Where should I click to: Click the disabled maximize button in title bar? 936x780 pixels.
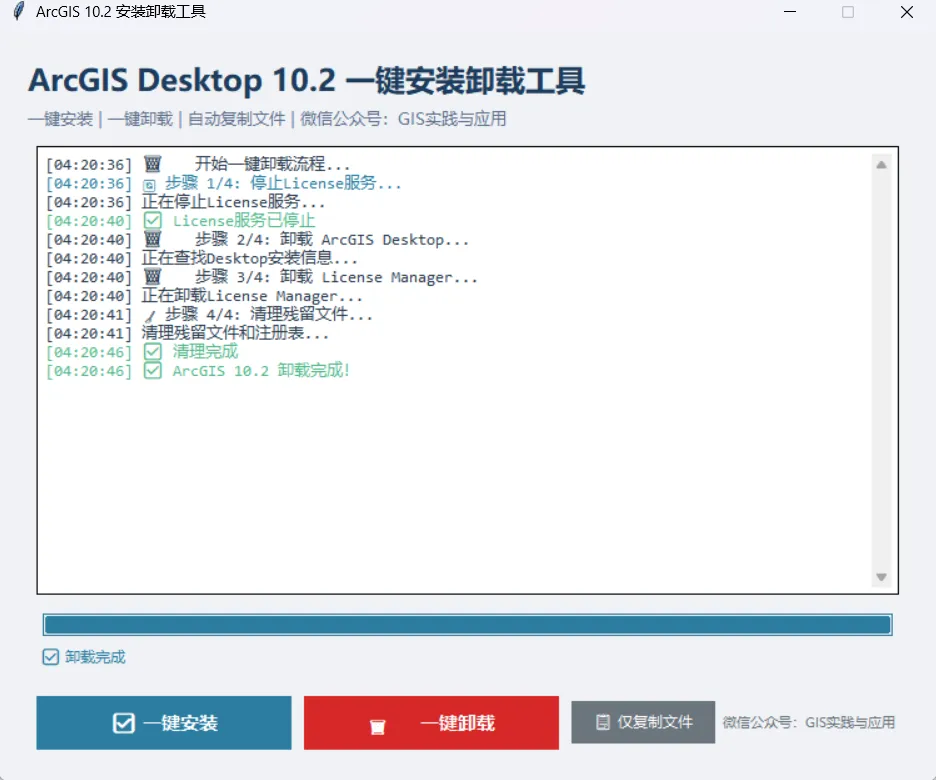[848, 12]
